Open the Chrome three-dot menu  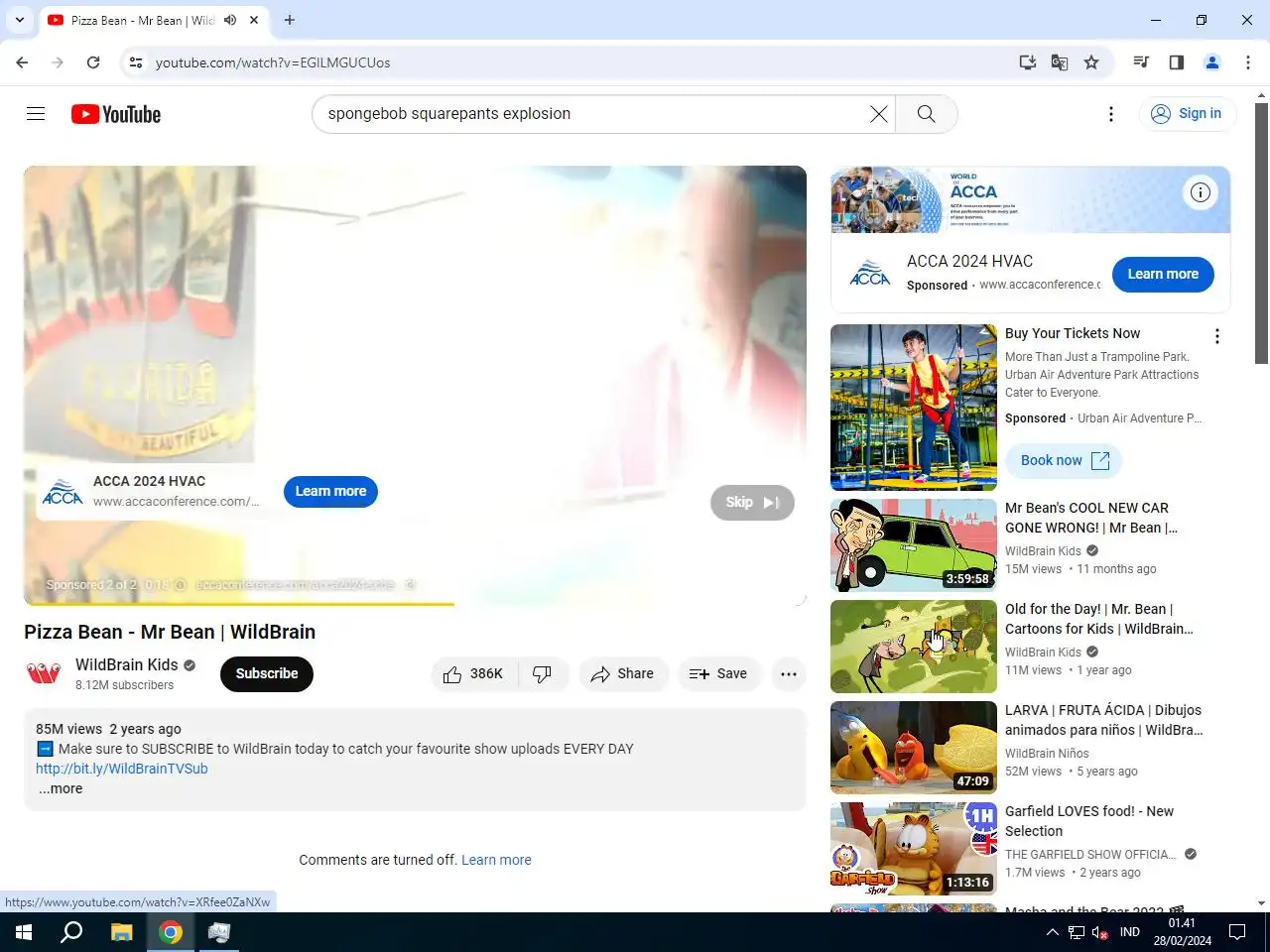[1248, 62]
